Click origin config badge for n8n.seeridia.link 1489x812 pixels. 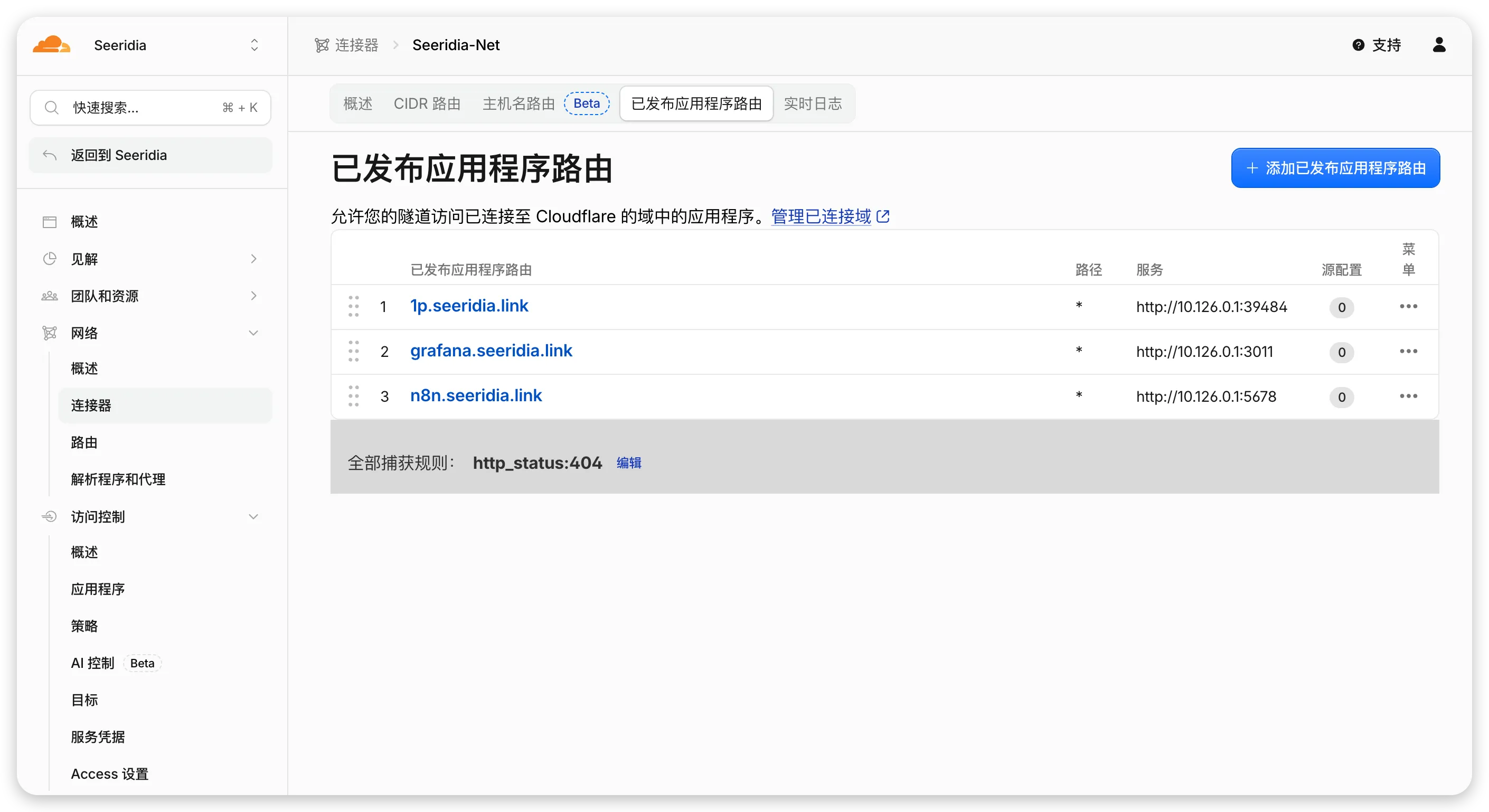click(x=1342, y=397)
